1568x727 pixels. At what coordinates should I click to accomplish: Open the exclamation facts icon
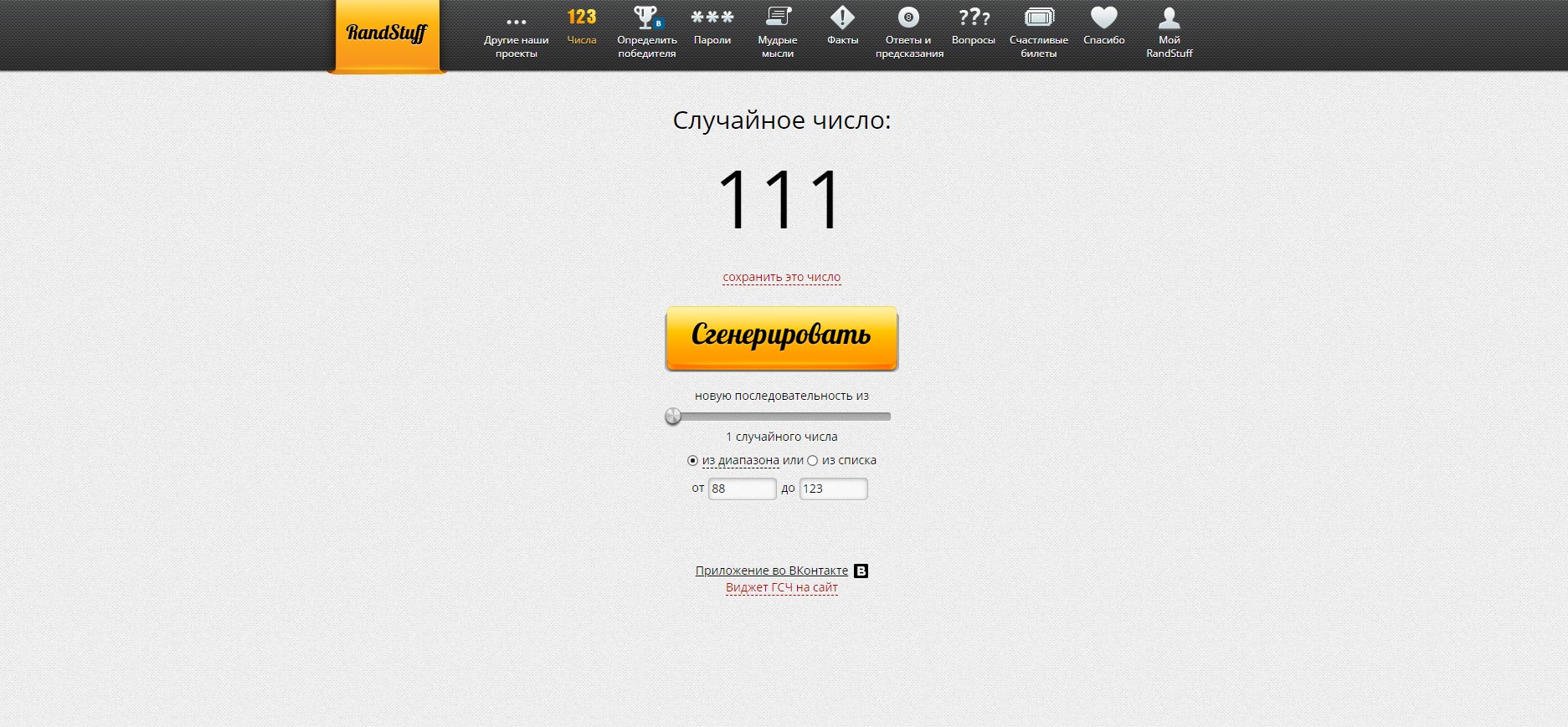842,18
